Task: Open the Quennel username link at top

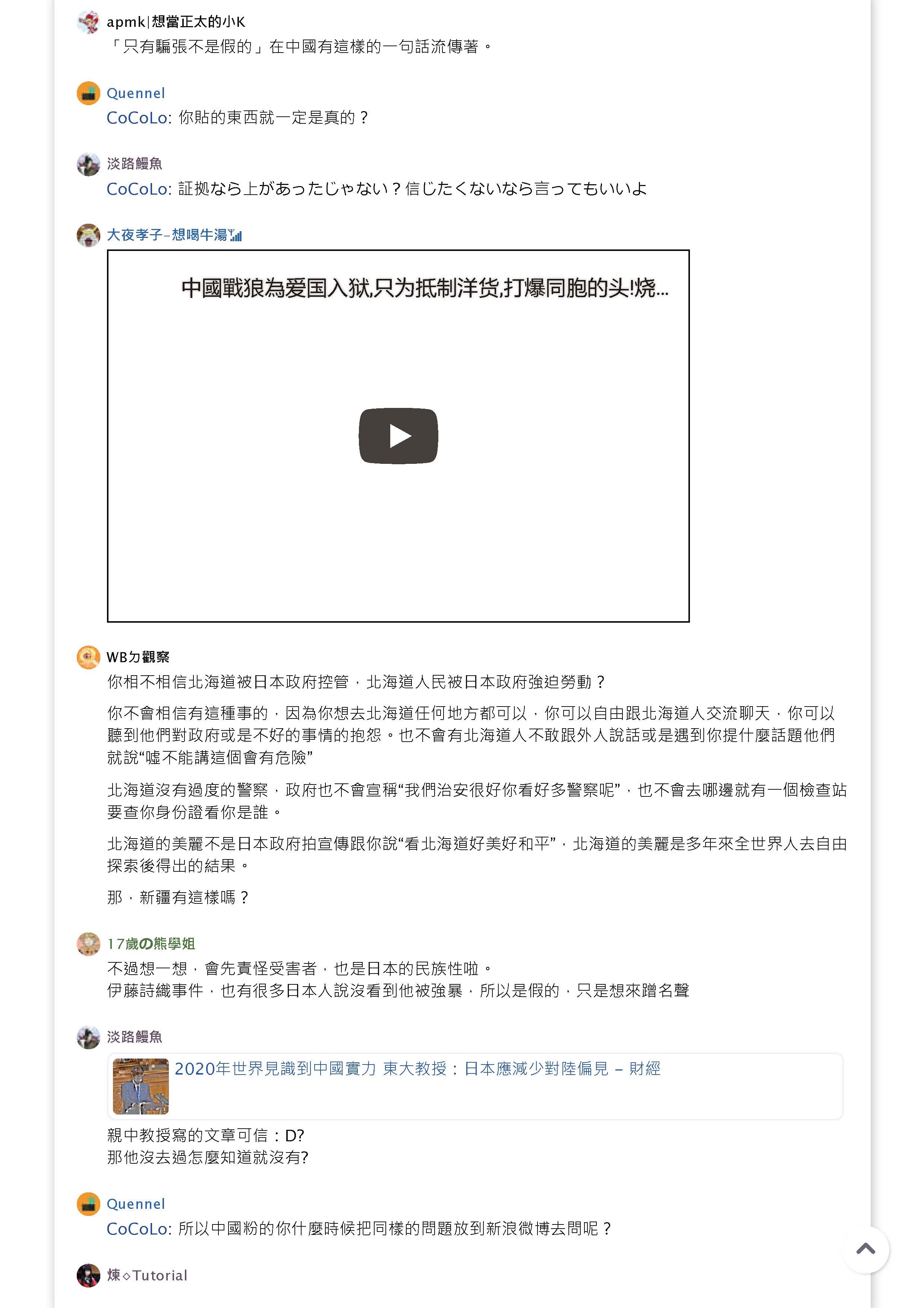Action: [136, 94]
